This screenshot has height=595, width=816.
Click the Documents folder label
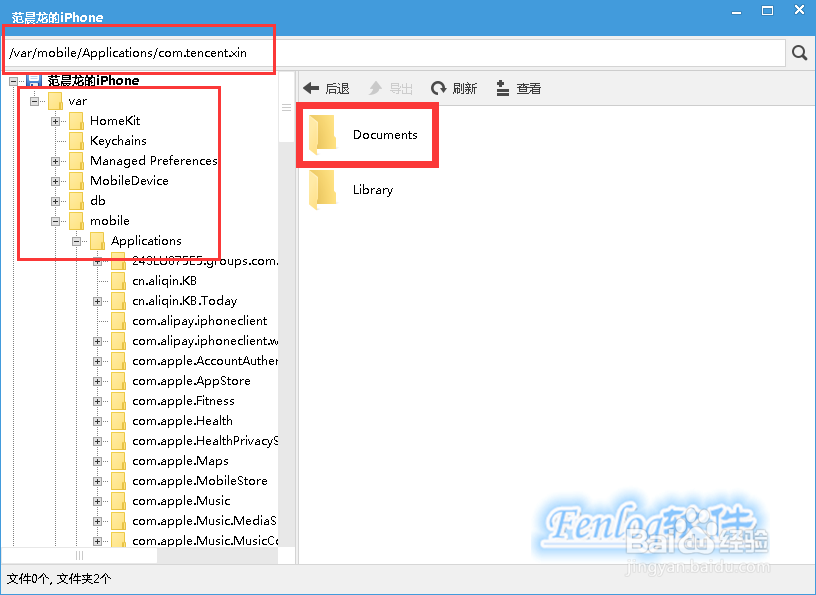point(385,135)
